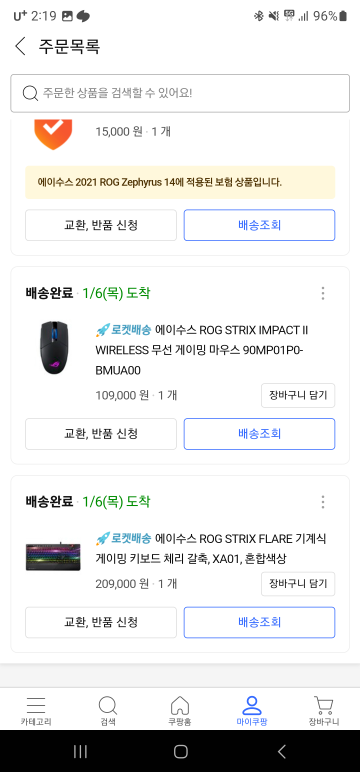
Task: Request 교환, 반품 신청 for the keyboard
Action: tap(101, 622)
